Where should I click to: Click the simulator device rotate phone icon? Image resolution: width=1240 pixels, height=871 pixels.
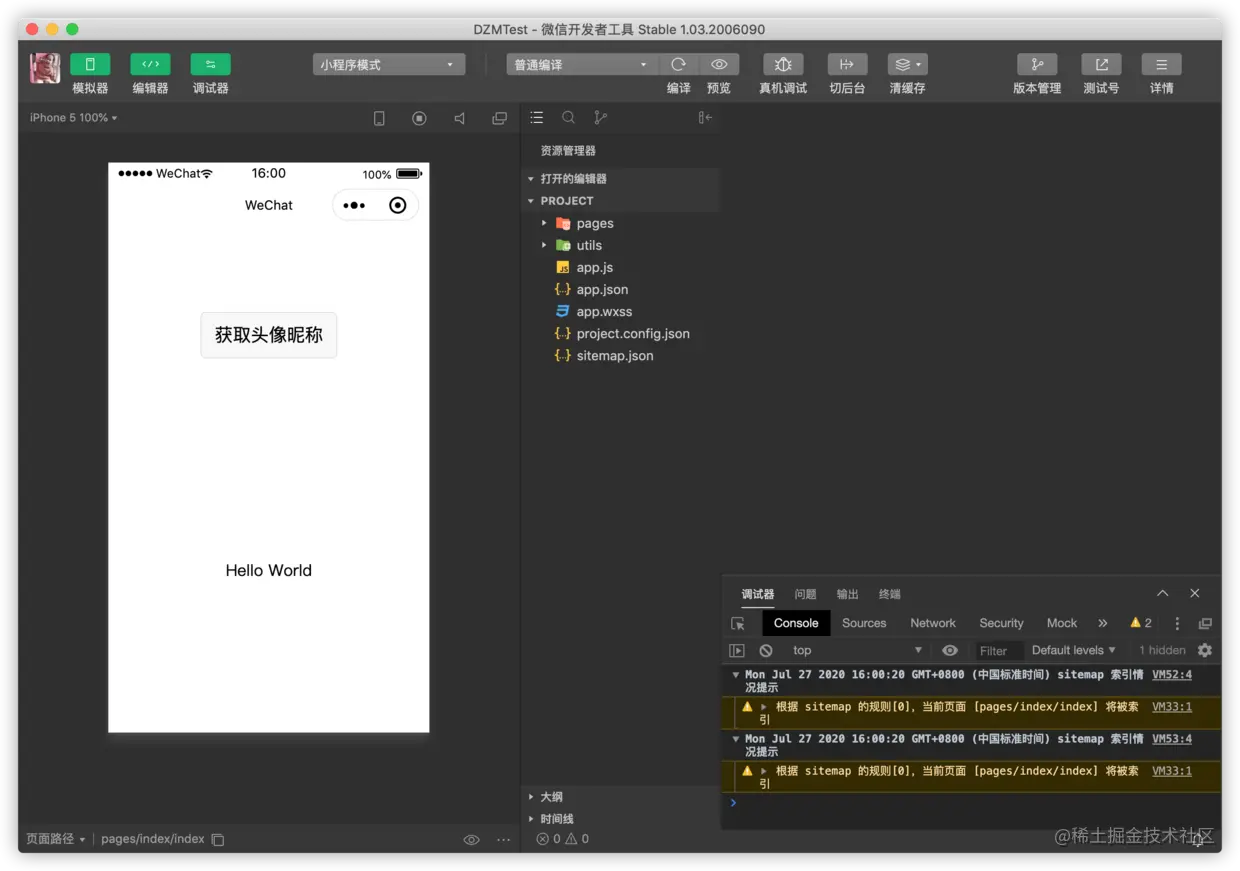pos(379,118)
